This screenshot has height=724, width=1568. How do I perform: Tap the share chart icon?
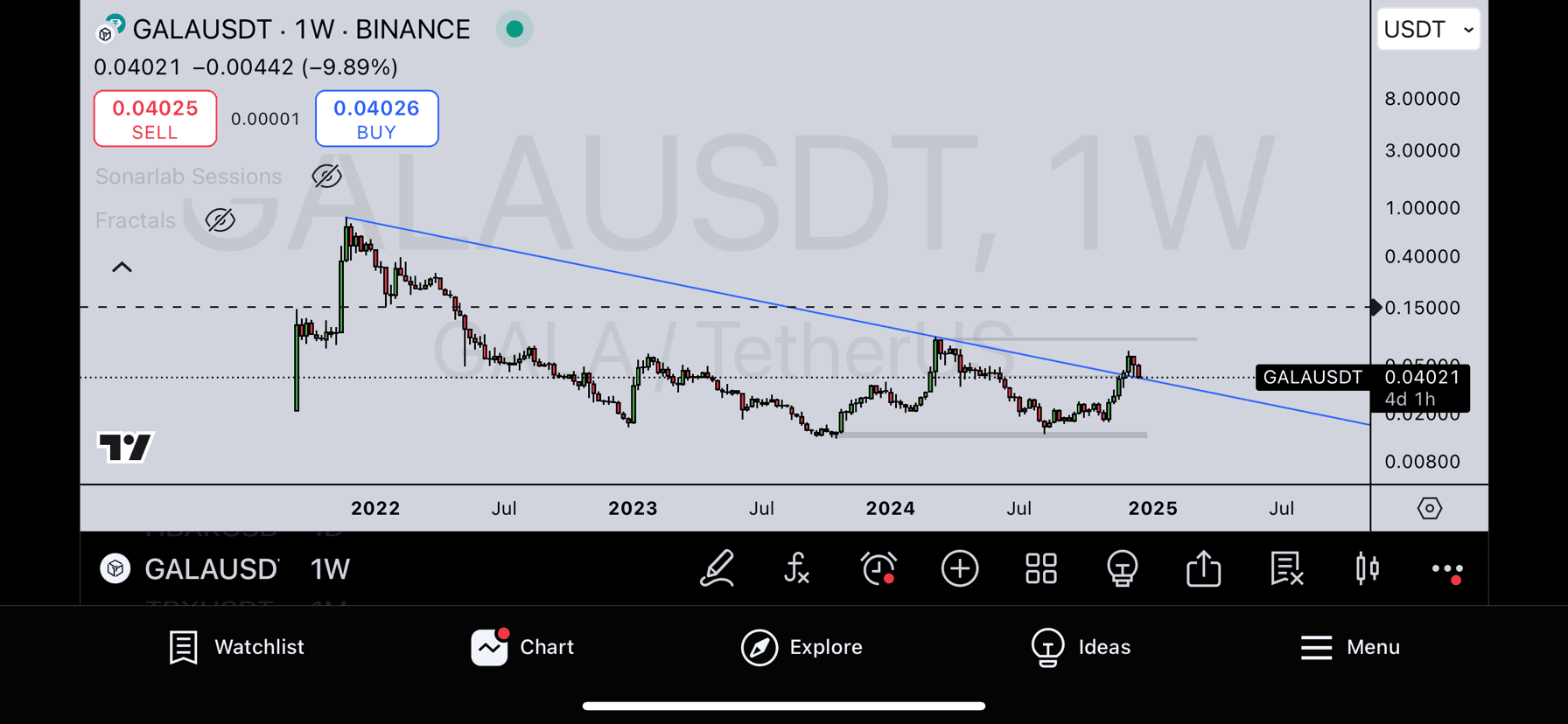click(x=1204, y=568)
